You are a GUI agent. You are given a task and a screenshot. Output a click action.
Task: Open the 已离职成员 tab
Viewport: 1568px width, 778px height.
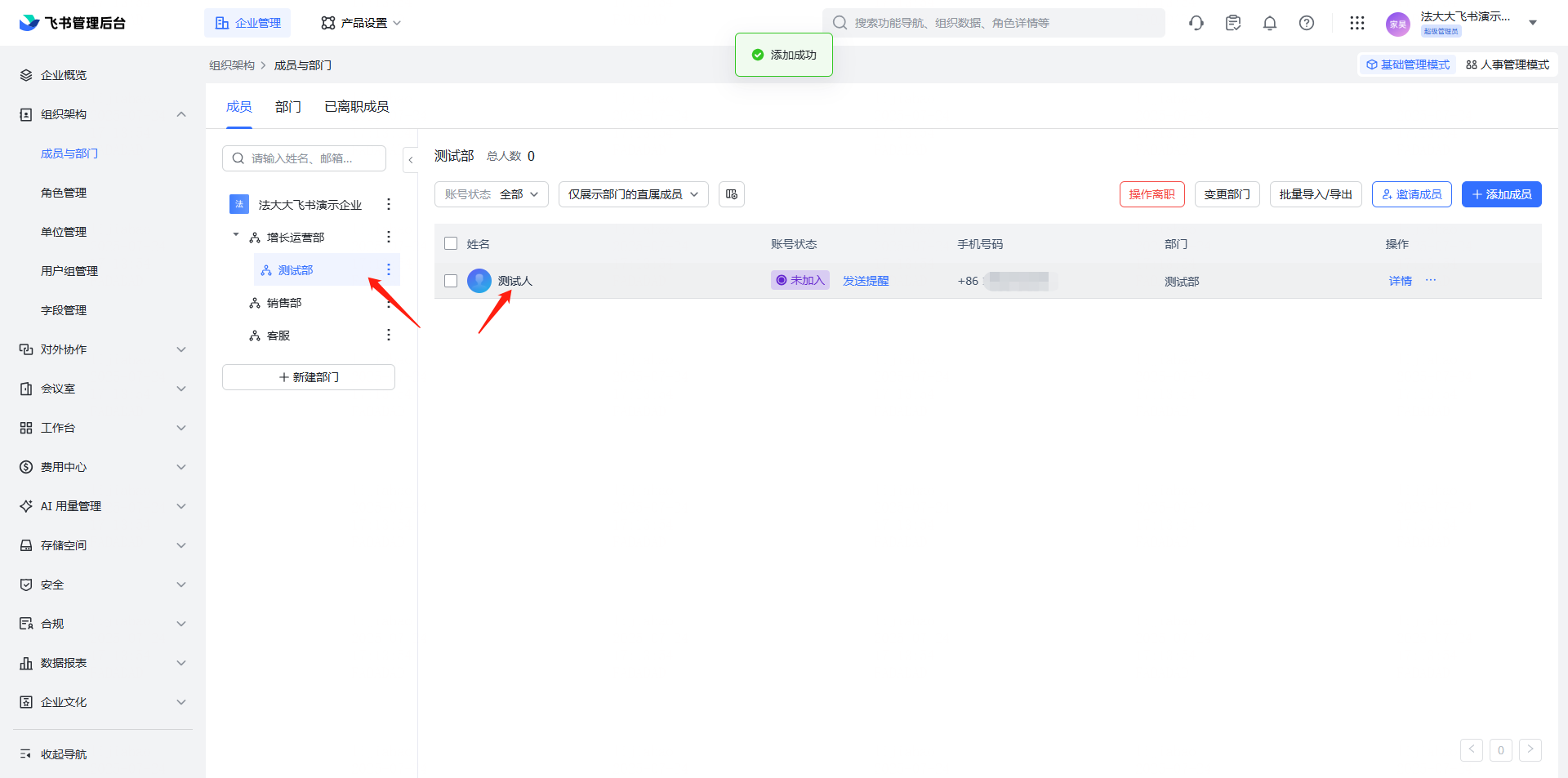click(356, 107)
